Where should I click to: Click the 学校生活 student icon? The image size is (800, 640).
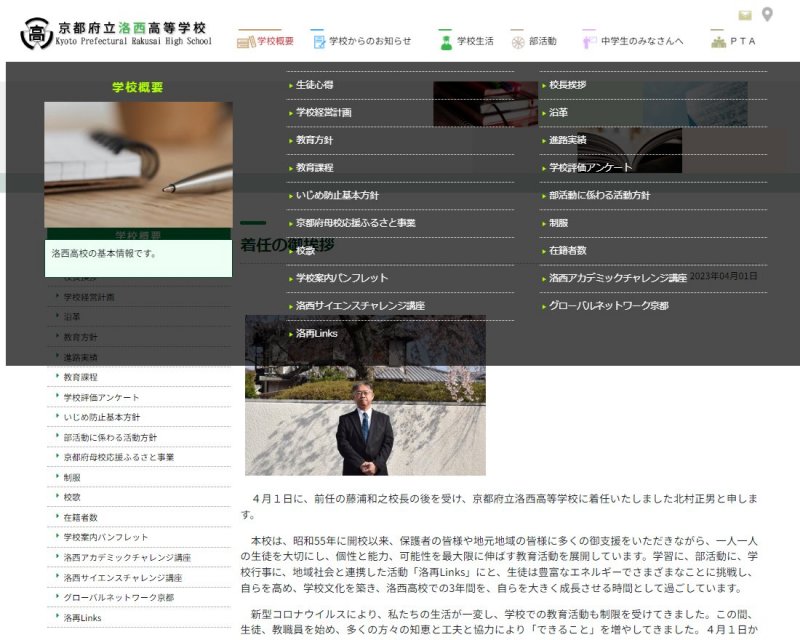446,41
